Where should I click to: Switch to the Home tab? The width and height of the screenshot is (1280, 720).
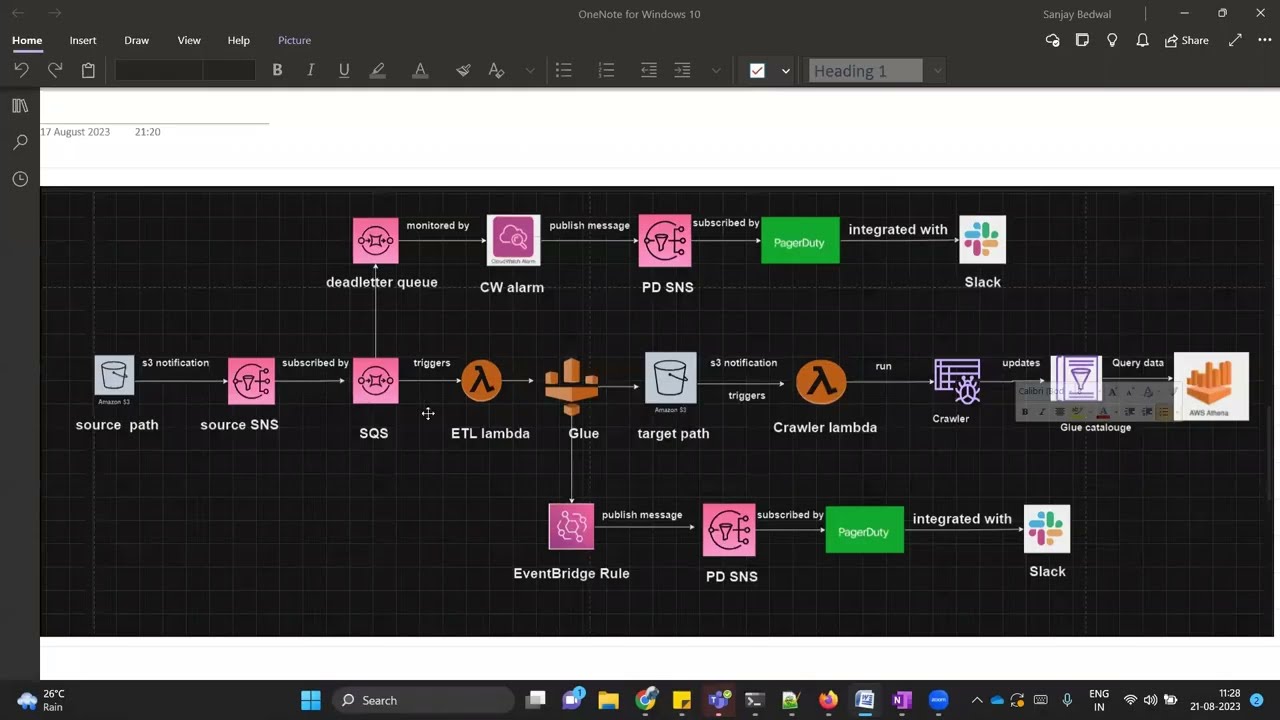27,40
